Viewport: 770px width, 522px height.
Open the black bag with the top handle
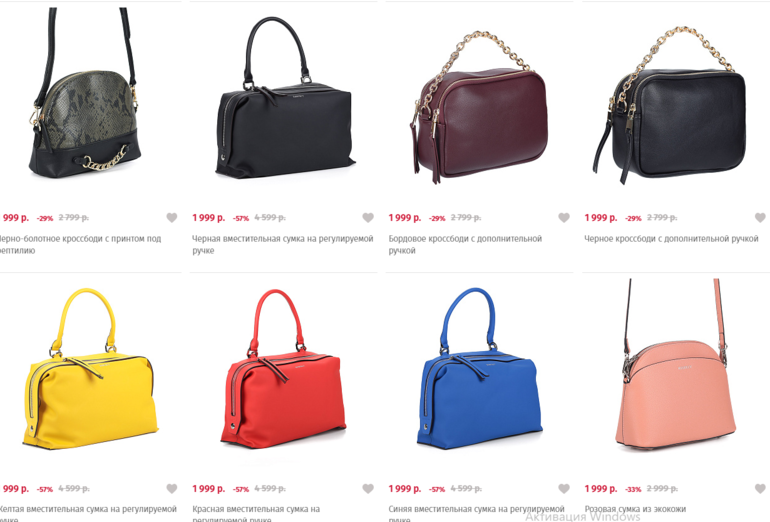pyautogui.click(x=285, y=98)
